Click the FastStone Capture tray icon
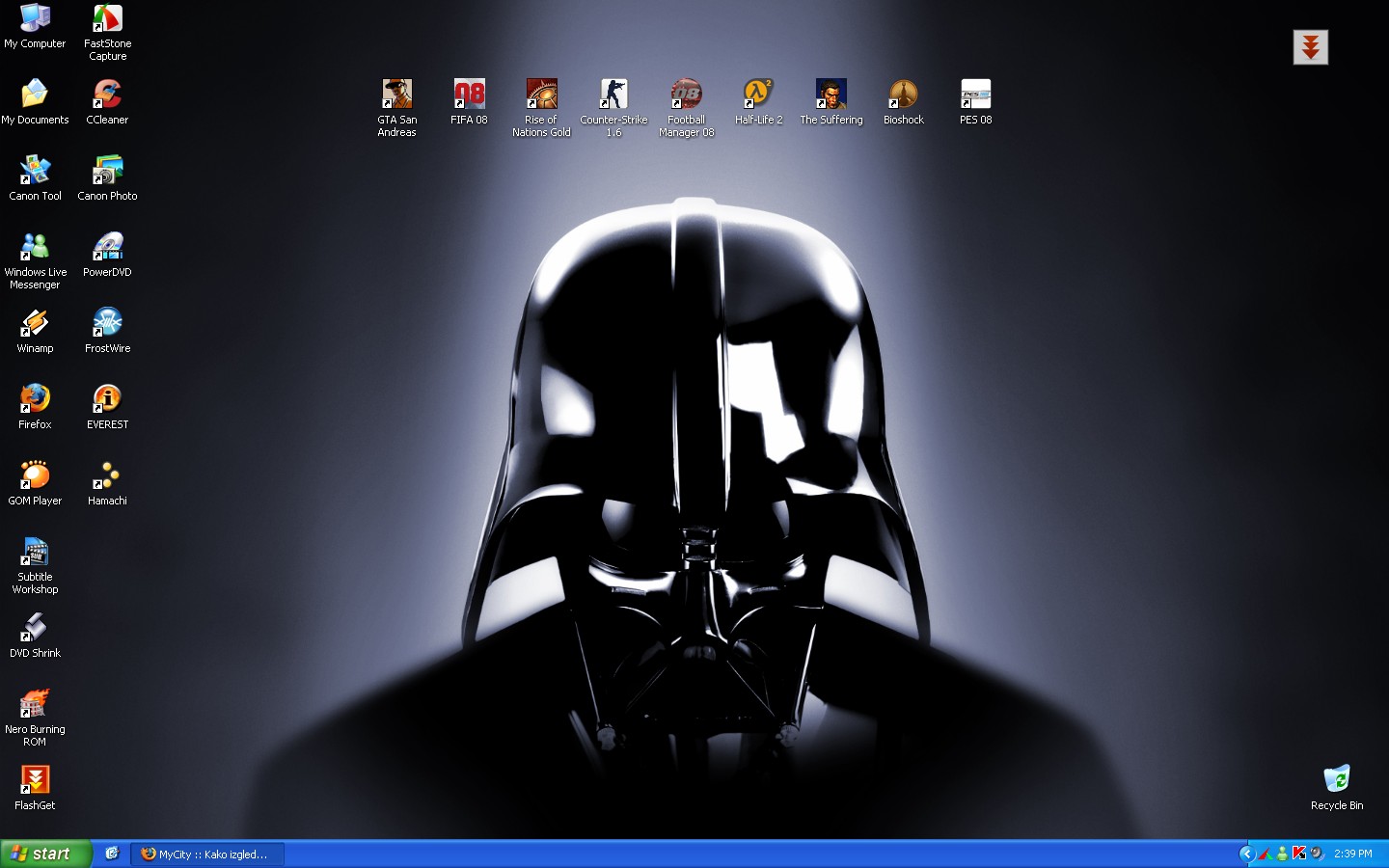Viewport: 1389px width, 868px height. click(1265, 854)
